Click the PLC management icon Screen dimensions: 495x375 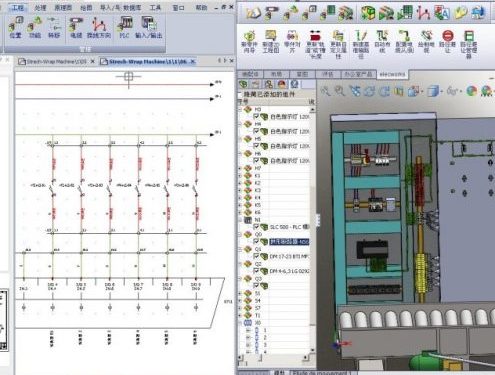click(124, 27)
